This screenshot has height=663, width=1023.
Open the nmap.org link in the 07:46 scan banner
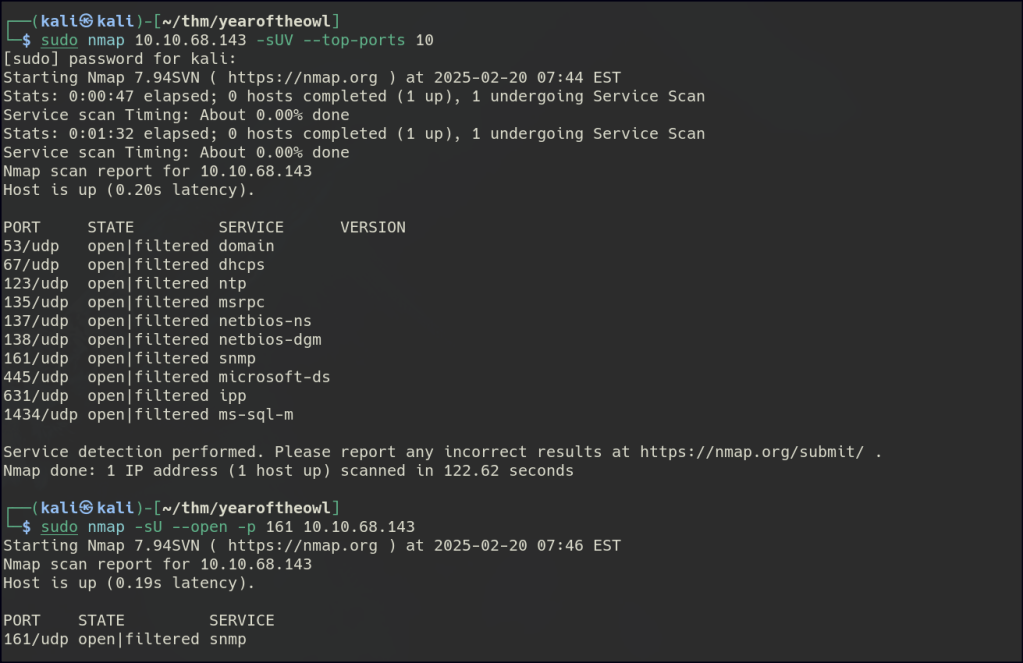[x=303, y=545]
